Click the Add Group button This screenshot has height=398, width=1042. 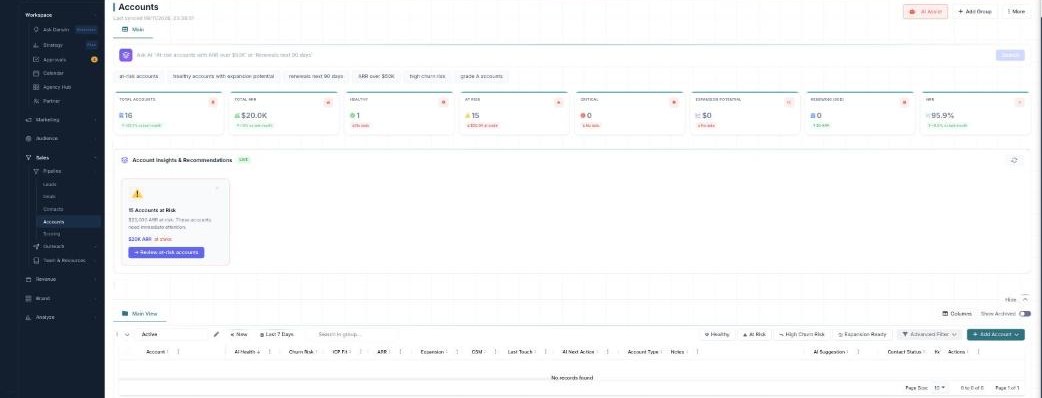pyautogui.click(x=975, y=11)
